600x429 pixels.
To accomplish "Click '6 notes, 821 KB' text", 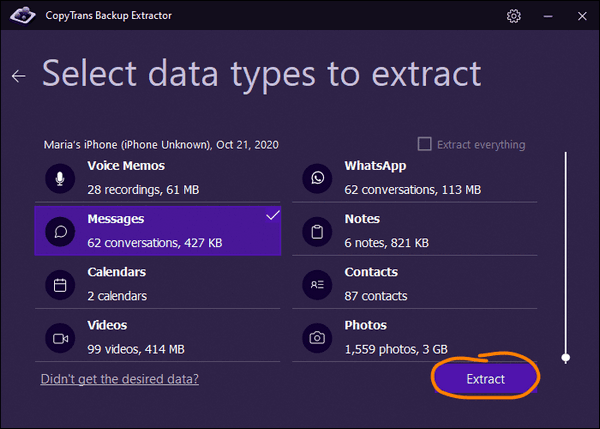I will click(386, 243).
